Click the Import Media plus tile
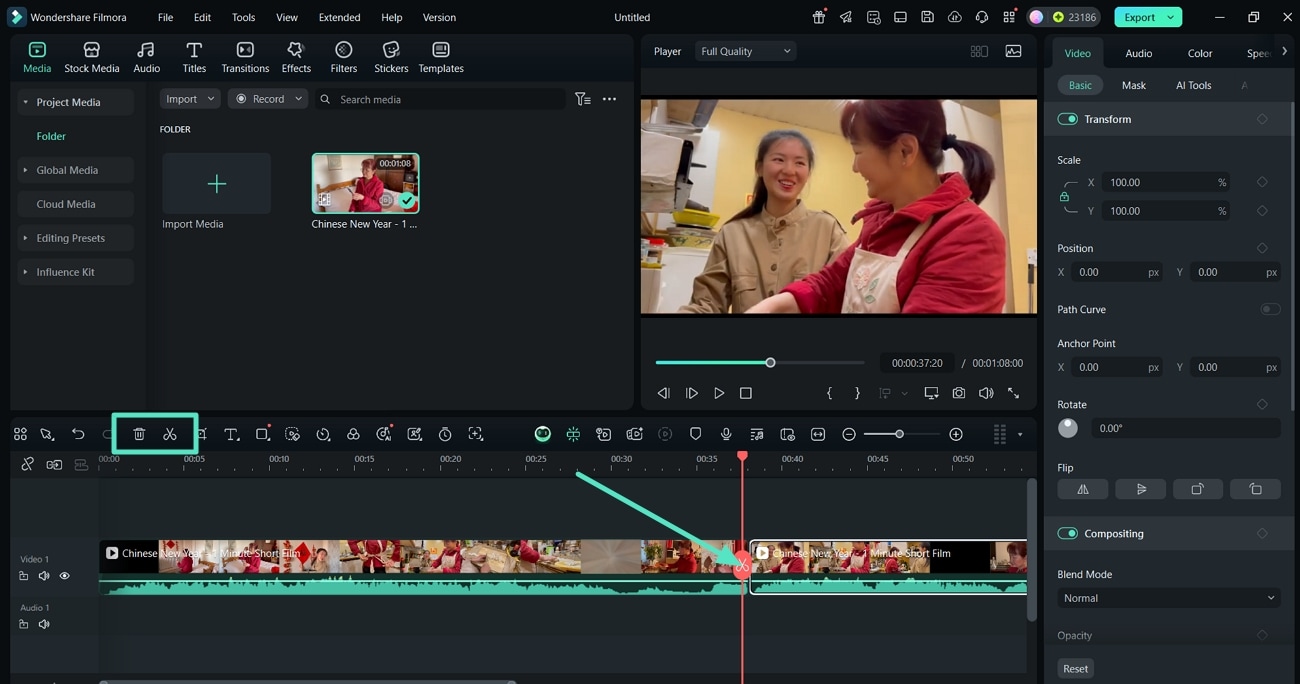Viewport: 1300px width, 684px height. click(217, 183)
